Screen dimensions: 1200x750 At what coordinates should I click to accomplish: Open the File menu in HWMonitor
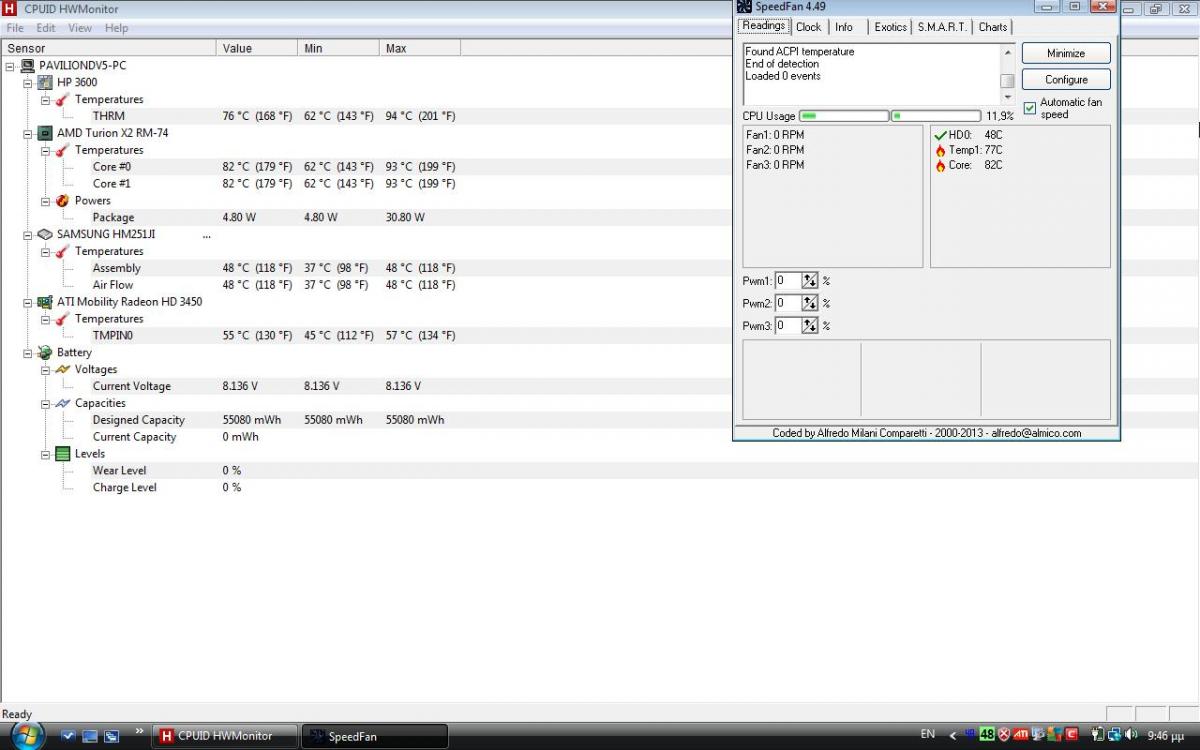coord(15,28)
